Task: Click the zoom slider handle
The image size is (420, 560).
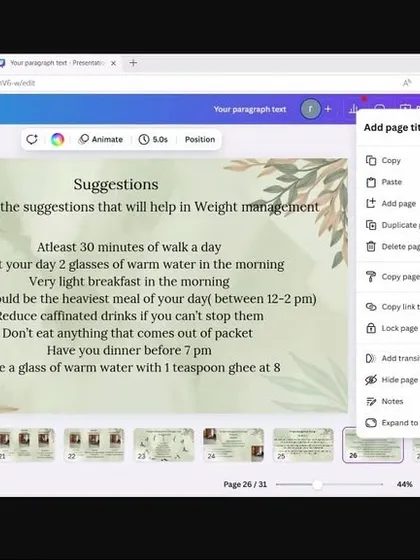Action: (317, 485)
